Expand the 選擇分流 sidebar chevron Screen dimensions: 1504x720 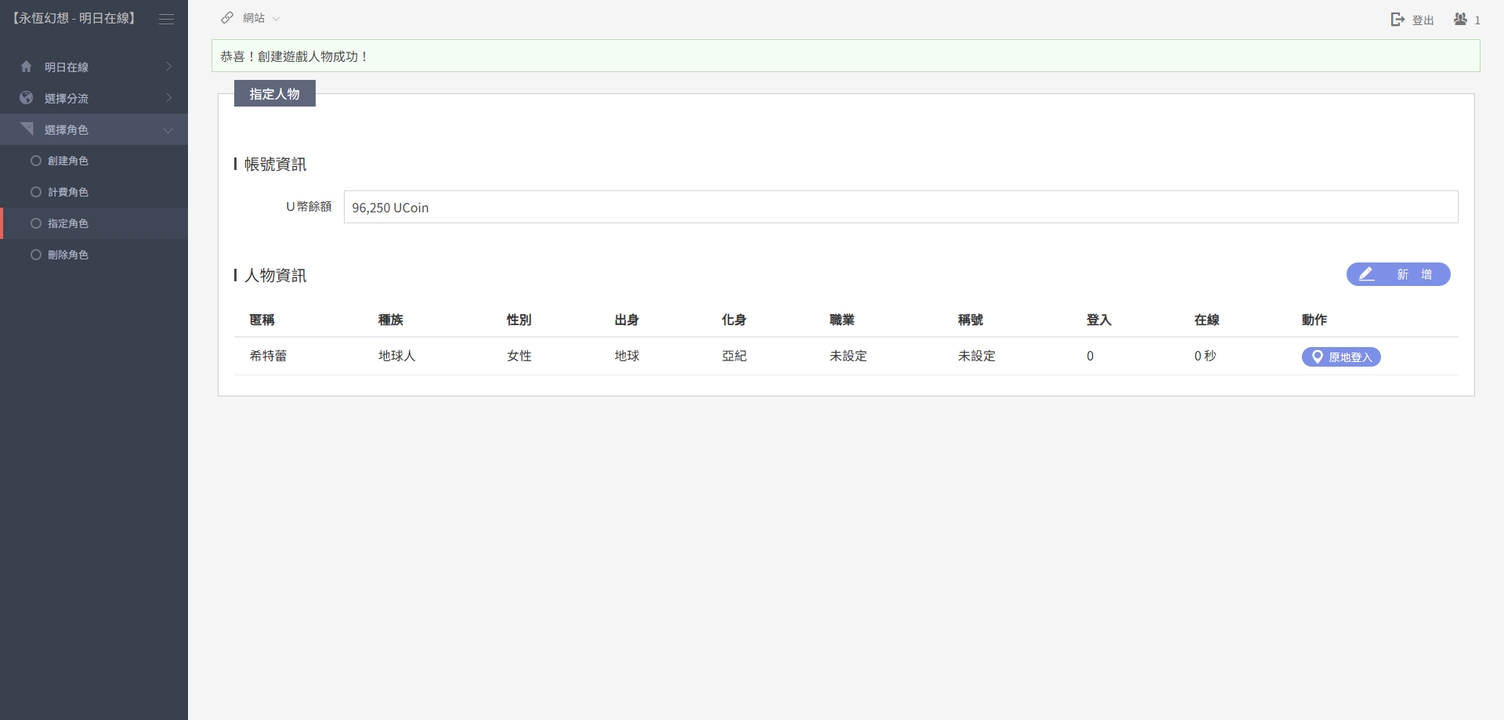168,98
